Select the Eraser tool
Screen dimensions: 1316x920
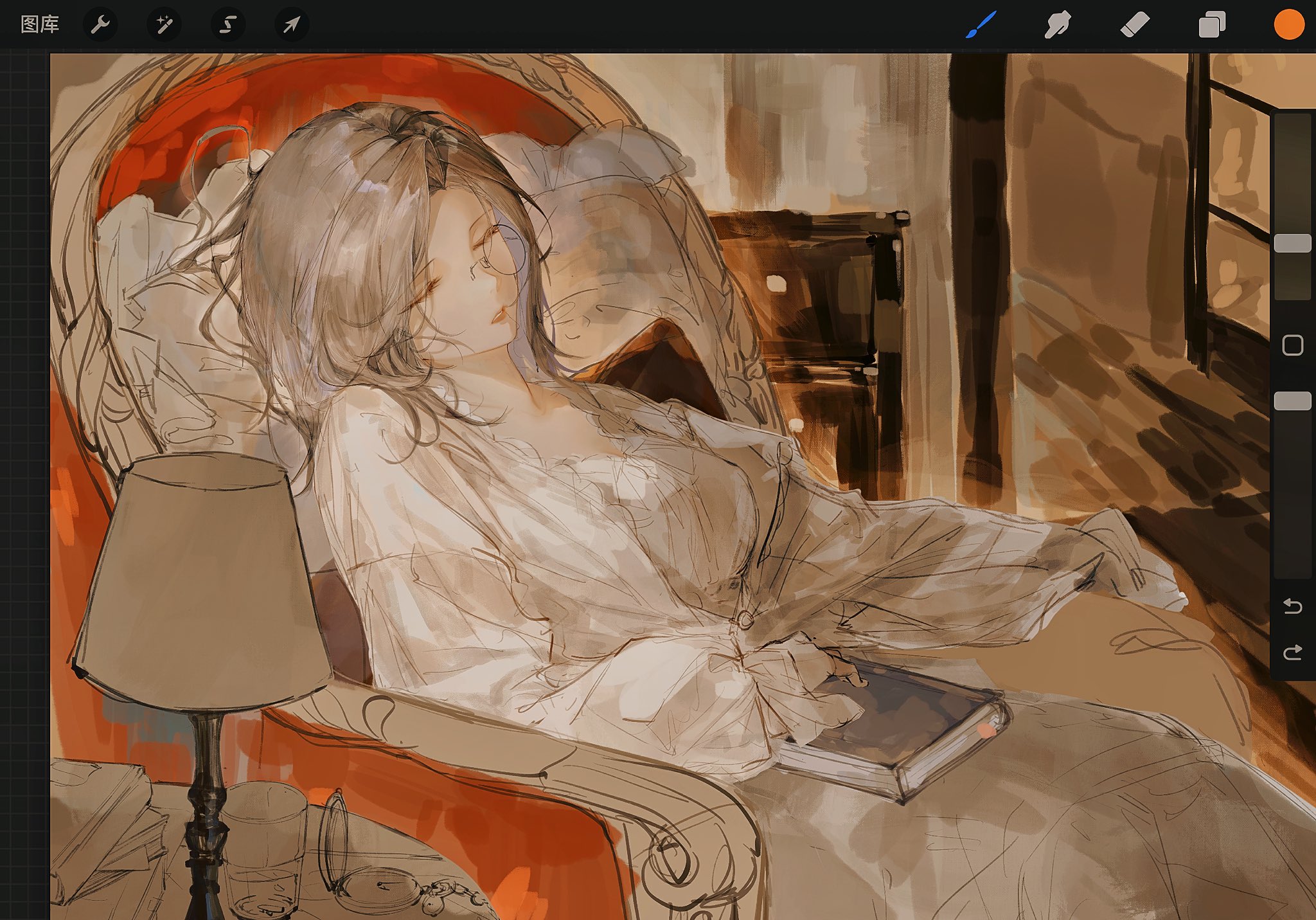[1135, 24]
